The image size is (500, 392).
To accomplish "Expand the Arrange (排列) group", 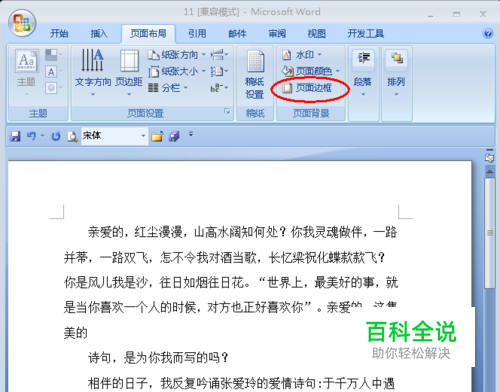I will pos(396,73).
